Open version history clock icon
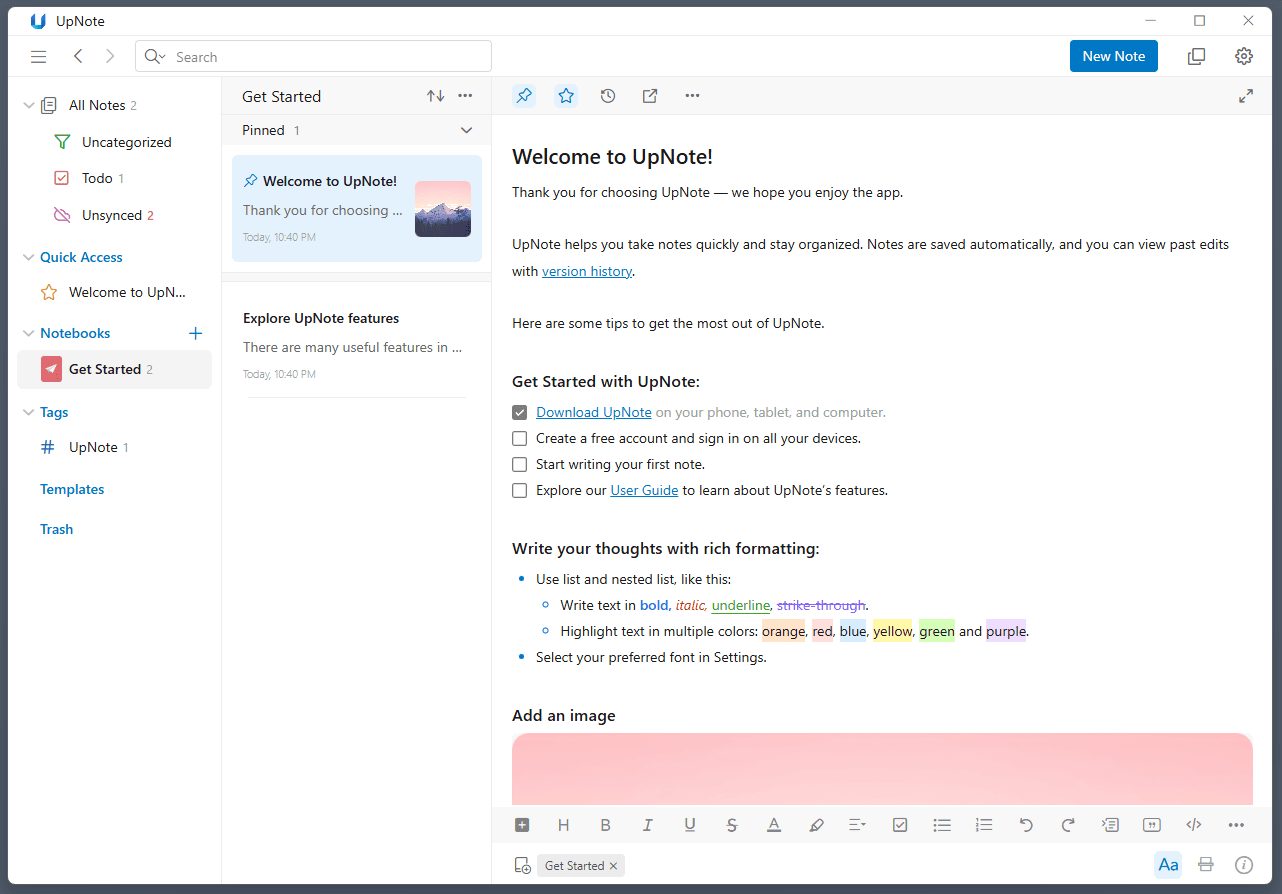This screenshot has width=1282, height=894. 608,96
